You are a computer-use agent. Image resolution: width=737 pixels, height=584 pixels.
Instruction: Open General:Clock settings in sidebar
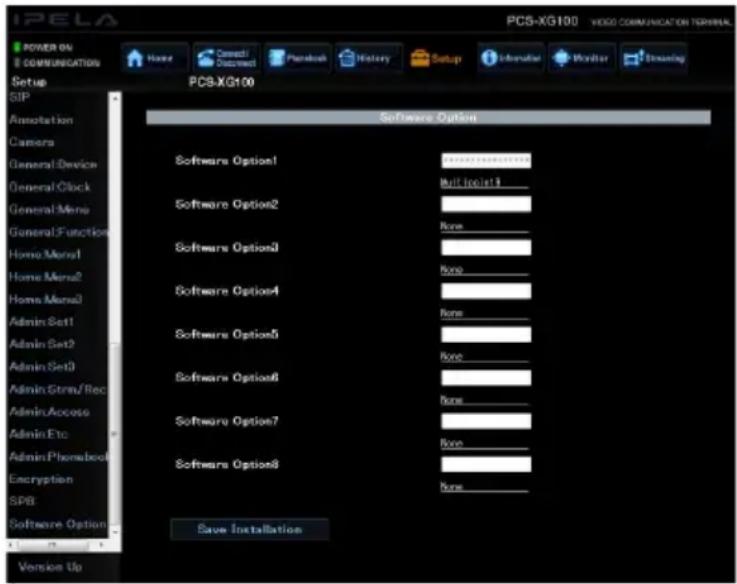click(49, 187)
